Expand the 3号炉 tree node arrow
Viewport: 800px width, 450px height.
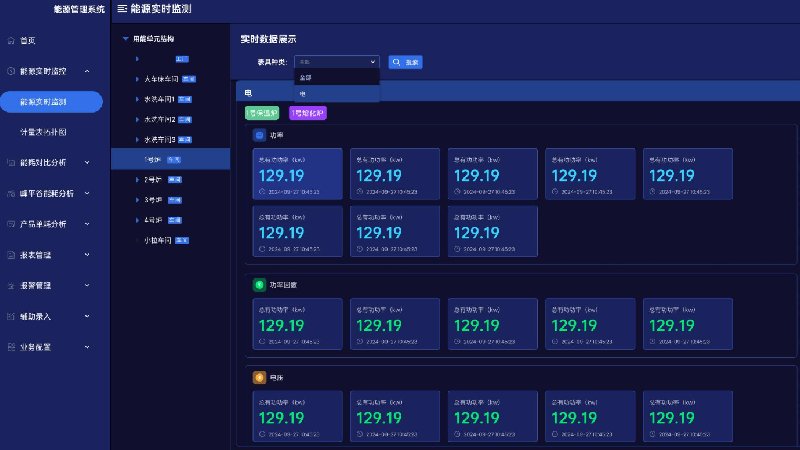pos(137,200)
